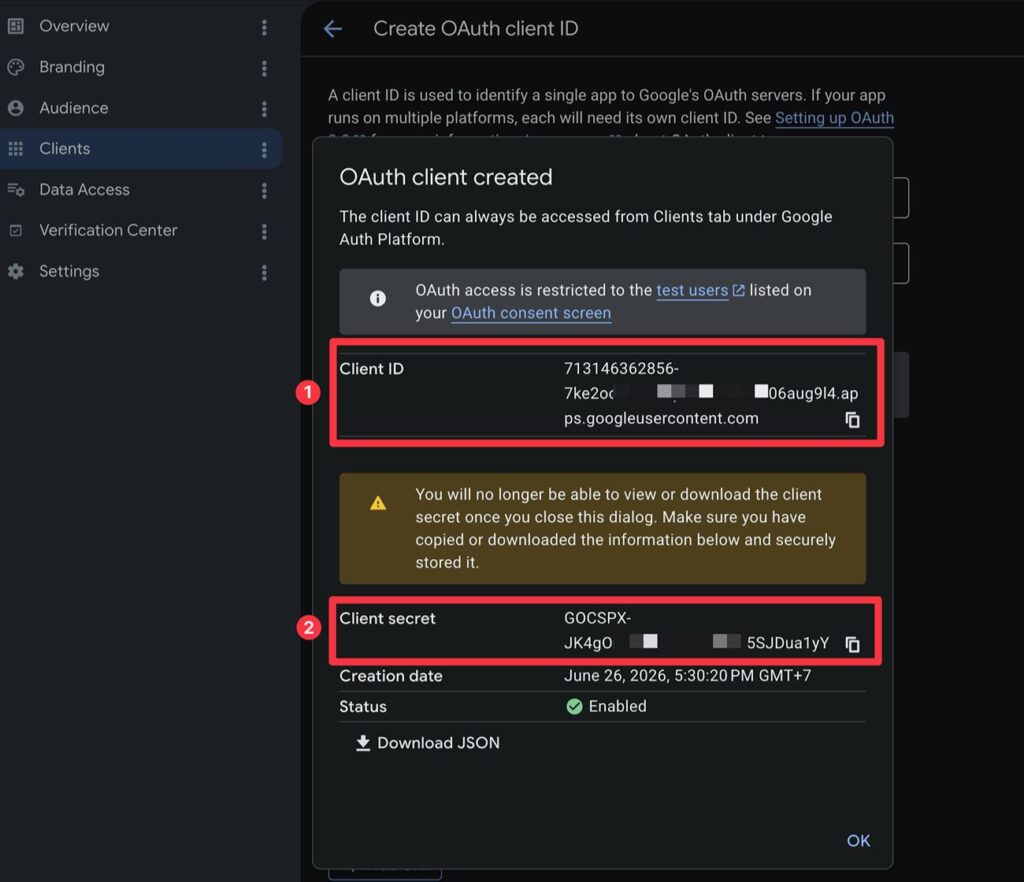The width and height of the screenshot is (1024, 882).
Task: Click the Settings gear icon
Action: (16, 271)
